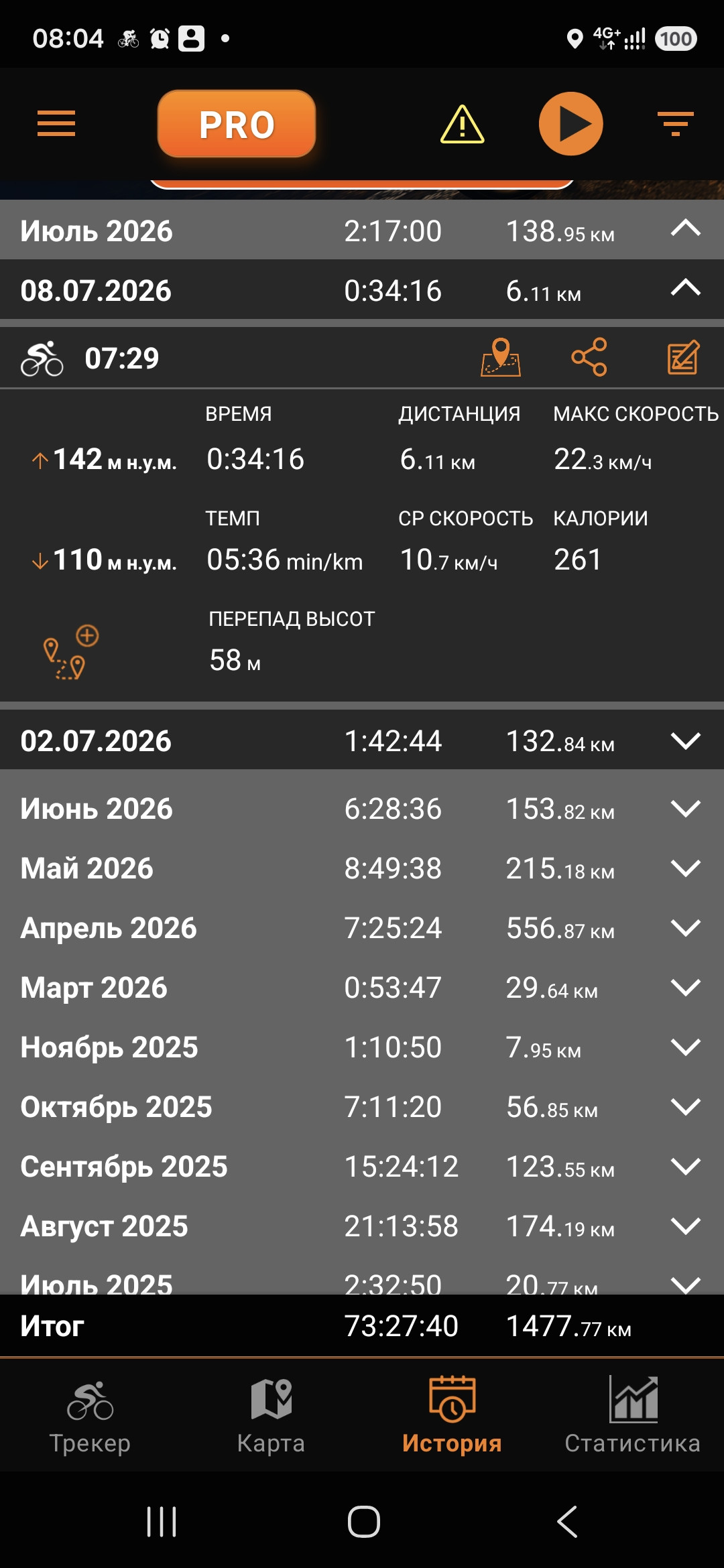
Task: Expand the Сентябрь 2025 month
Action: [685, 1166]
